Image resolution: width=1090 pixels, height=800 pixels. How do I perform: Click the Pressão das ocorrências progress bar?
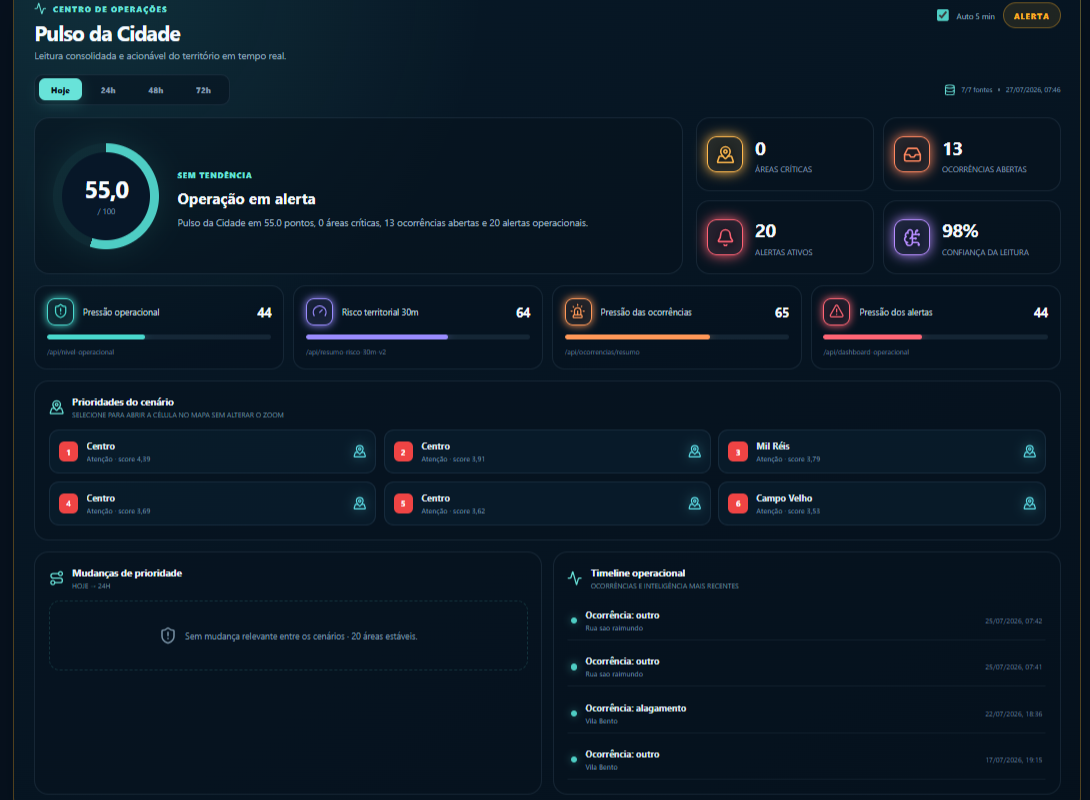(x=677, y=337)
